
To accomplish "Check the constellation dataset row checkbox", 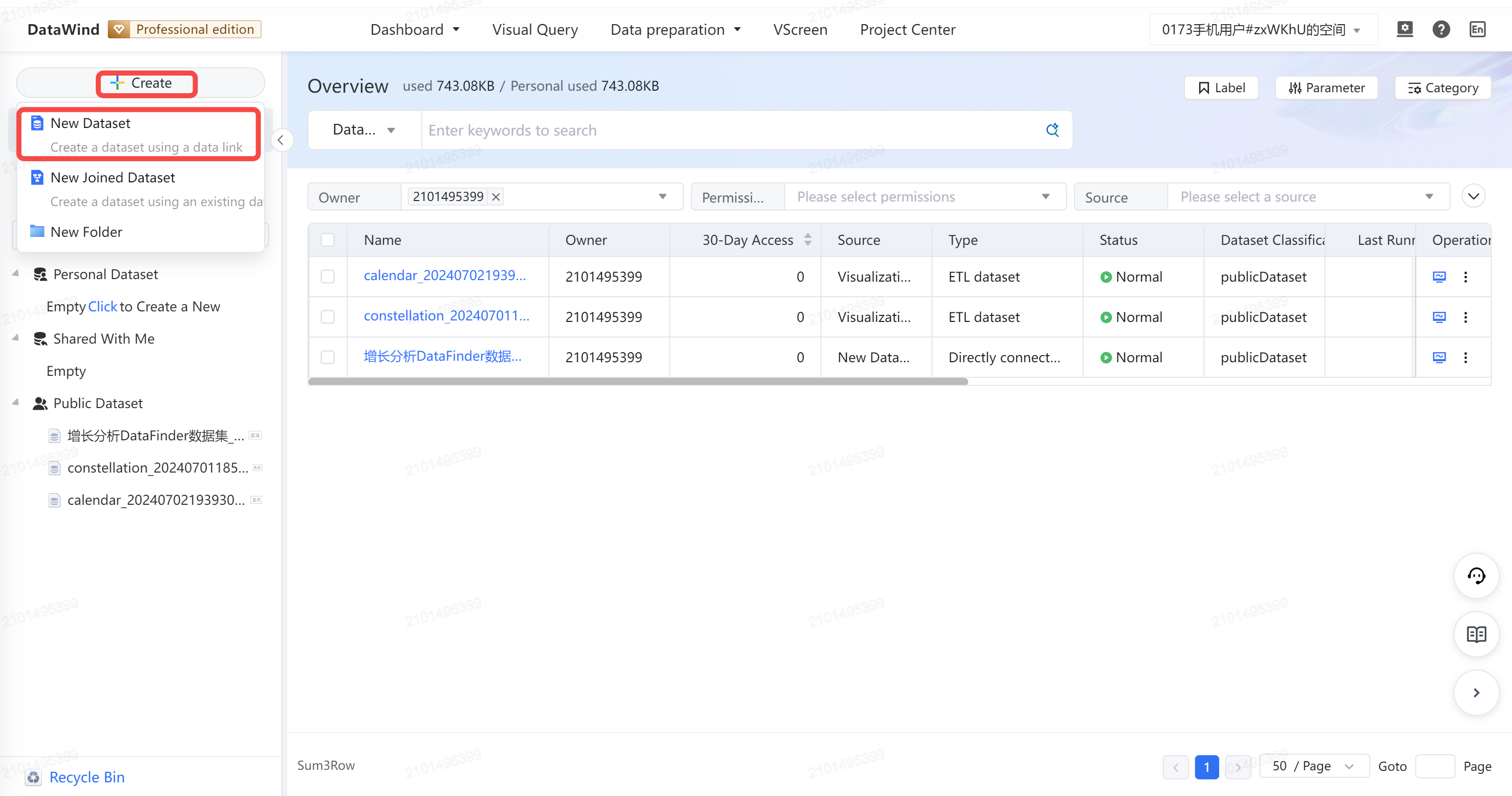I will [328, 317].
